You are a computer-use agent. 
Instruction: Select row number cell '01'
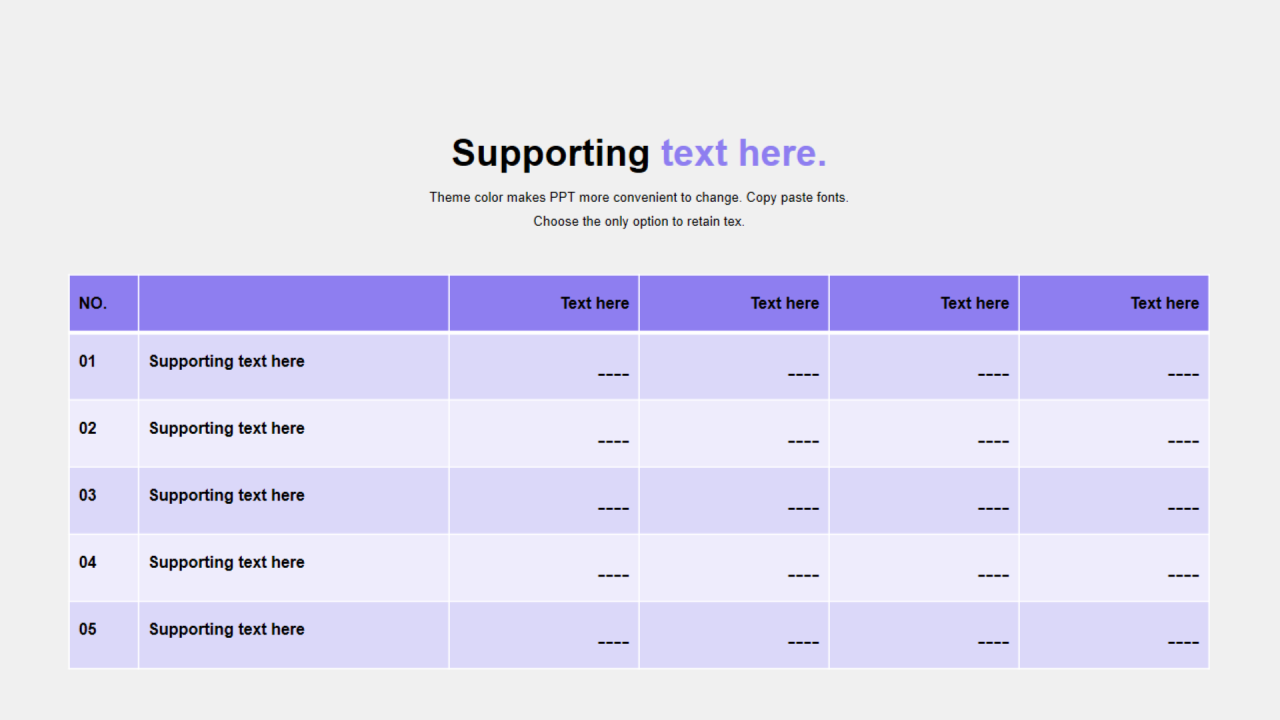104,366
